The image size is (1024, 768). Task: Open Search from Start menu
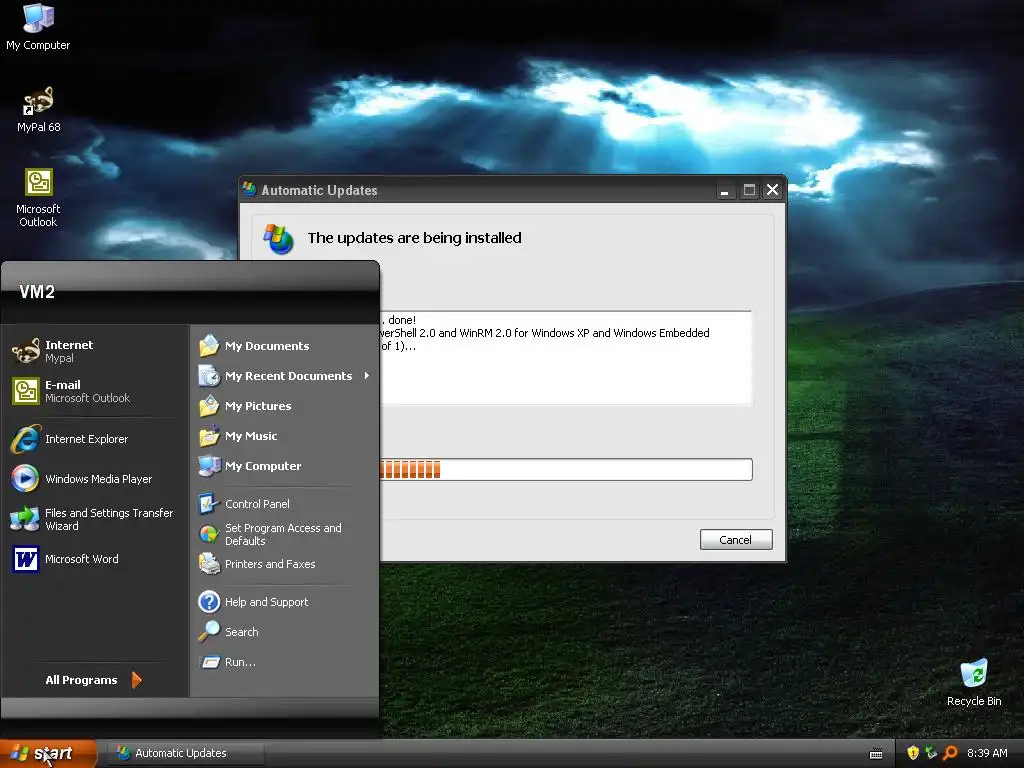click(285, 632)
